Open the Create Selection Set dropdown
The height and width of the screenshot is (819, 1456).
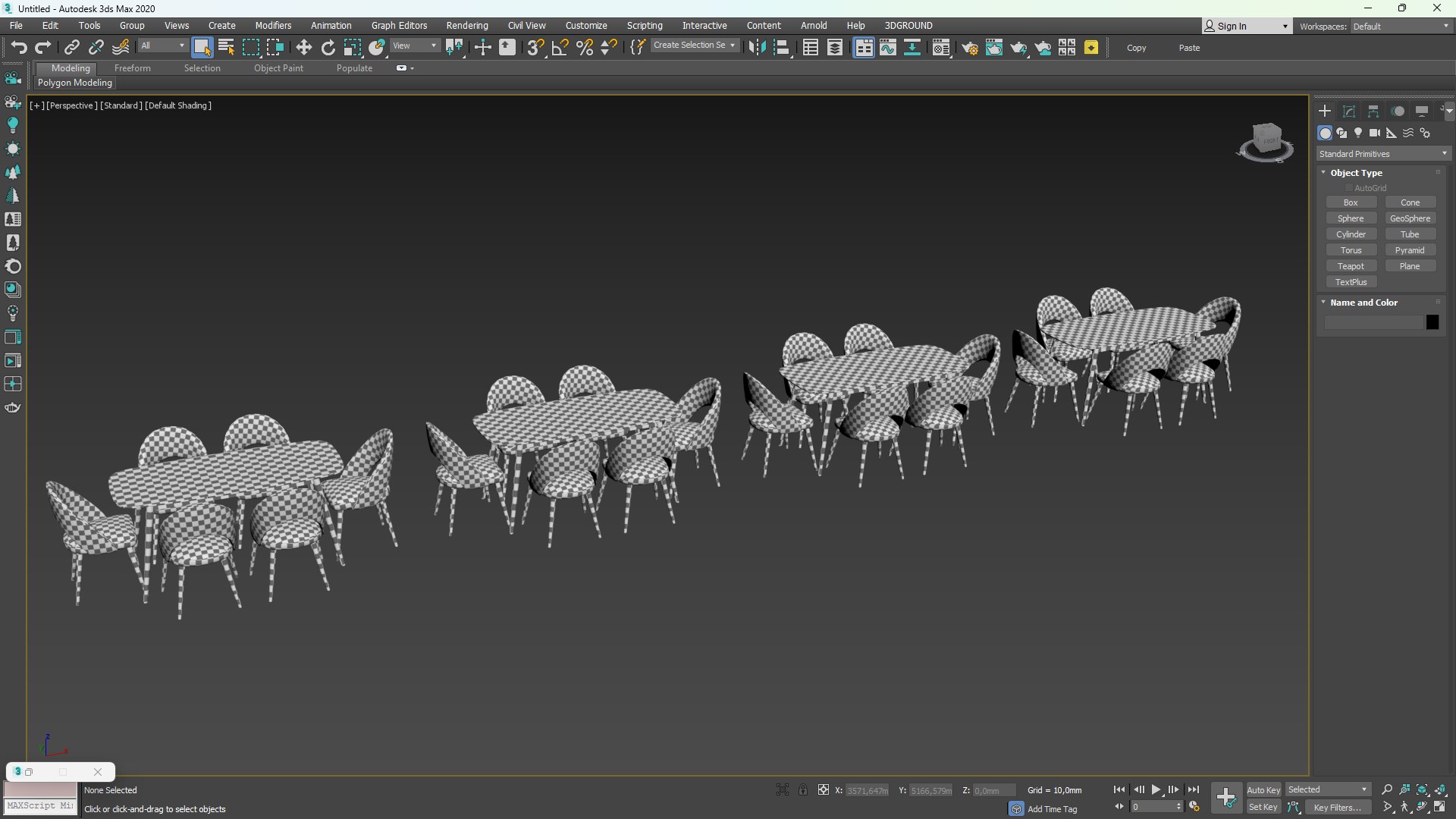click(x=695, y=45)
